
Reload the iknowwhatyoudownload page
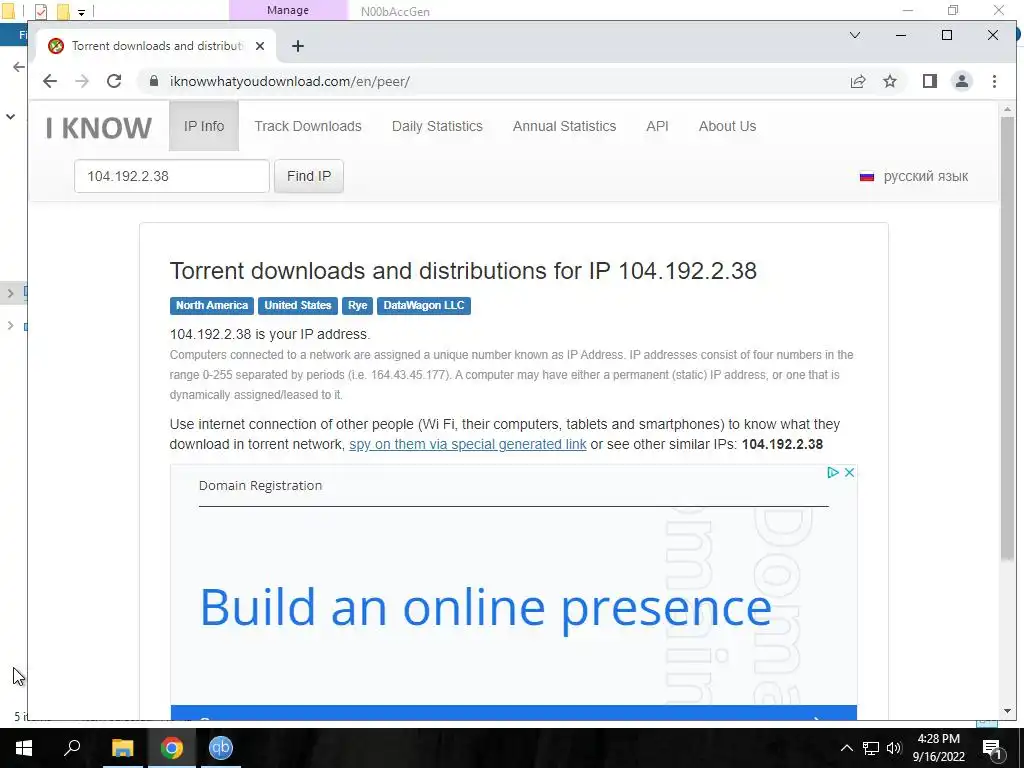(x=114, y=81)
